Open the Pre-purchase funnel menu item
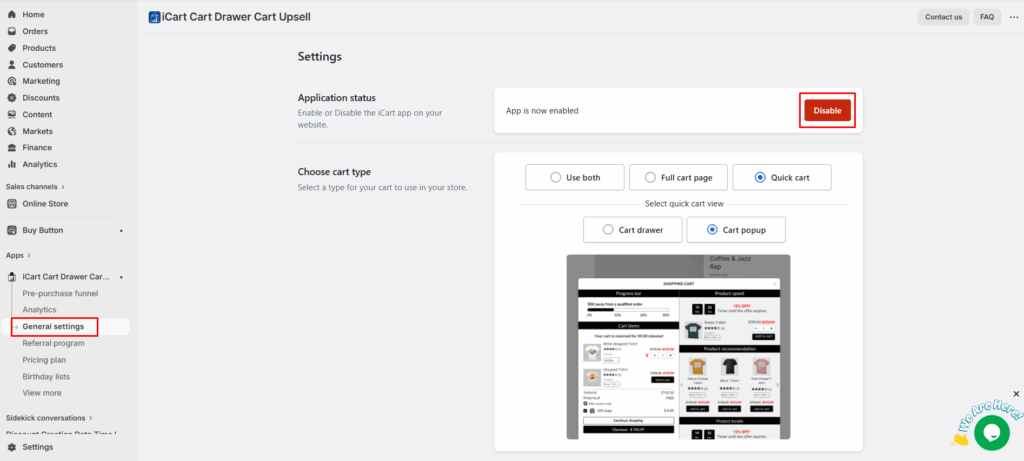The width and height of the screenshot is (1024, 461). [x=60, y=293]
